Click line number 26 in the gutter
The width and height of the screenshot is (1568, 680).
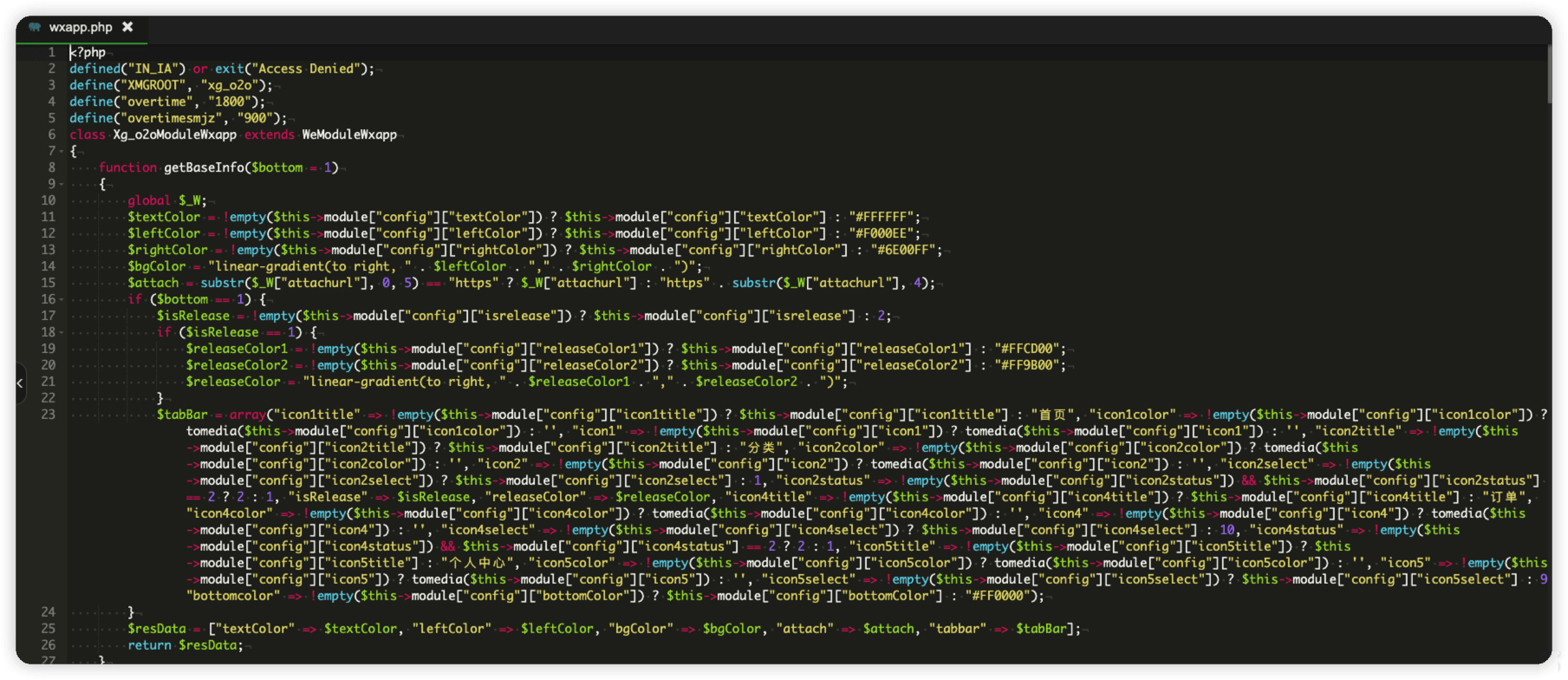pos(48,645)
